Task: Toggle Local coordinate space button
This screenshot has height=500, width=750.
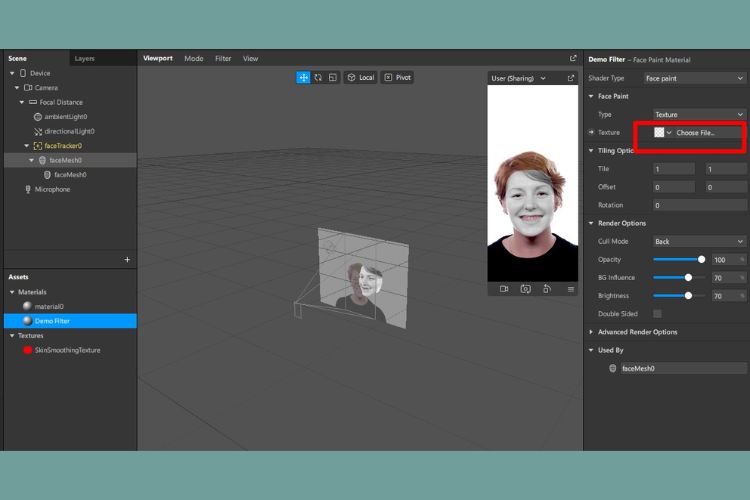Action: [x=361, y=78]
